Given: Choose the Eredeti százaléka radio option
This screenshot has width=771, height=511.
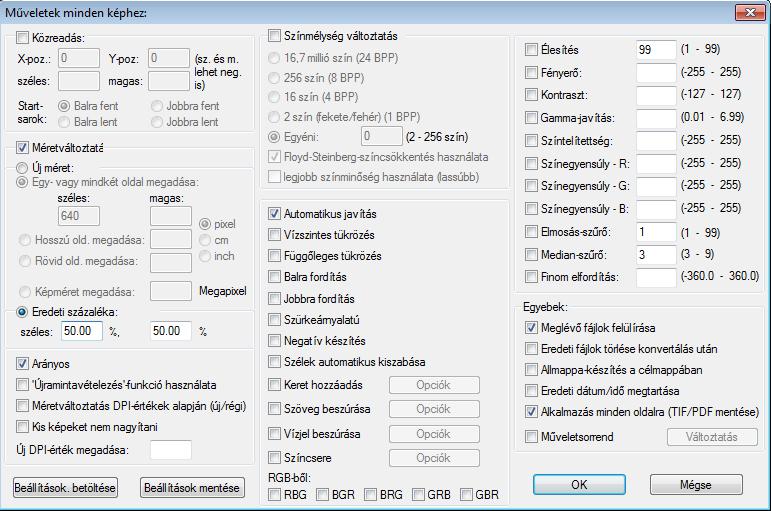Looking at the screenshot, I should point(24,311).
